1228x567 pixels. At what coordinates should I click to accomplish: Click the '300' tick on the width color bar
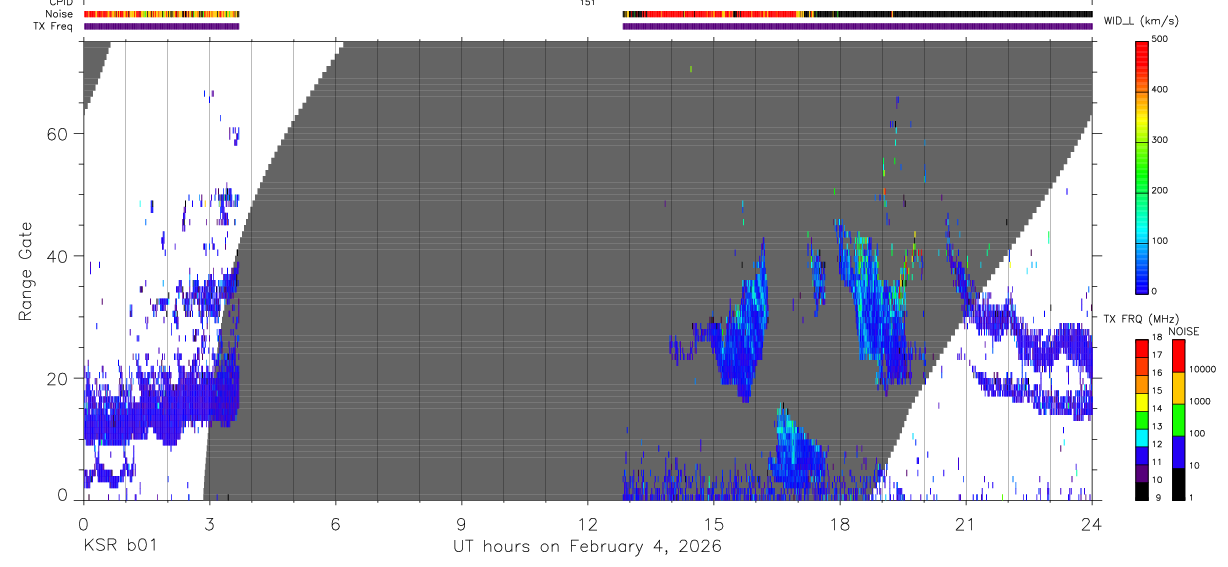pyautogui.click(x=1161, y=140)
